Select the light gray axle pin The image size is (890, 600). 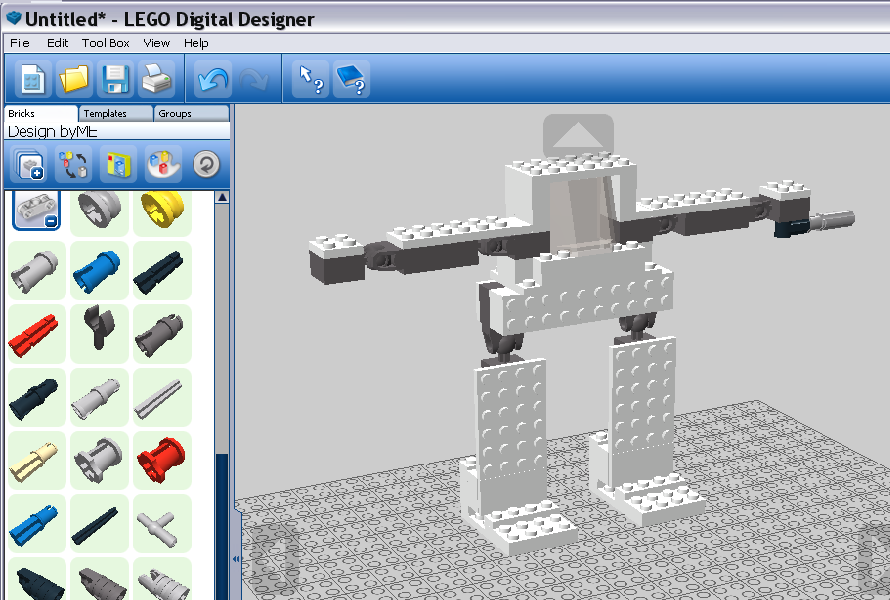click(99, 397)
